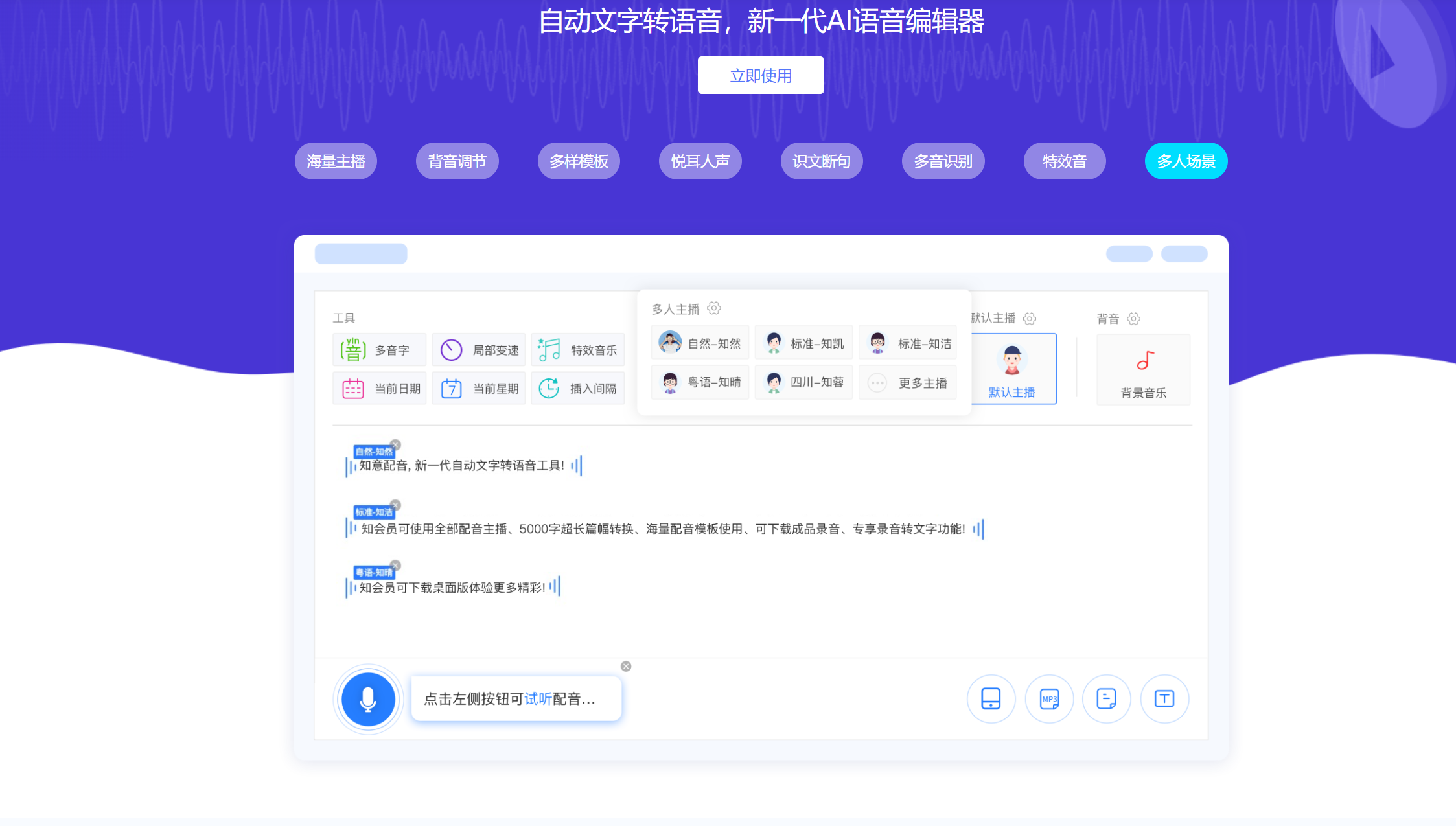Expand 更多主播 to see more voices
The image size is (1456, 826).
point(907,382)
